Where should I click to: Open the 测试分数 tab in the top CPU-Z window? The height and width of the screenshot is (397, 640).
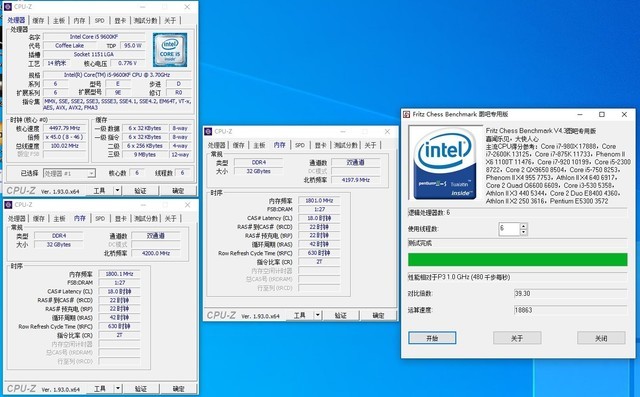pos(145,20)
